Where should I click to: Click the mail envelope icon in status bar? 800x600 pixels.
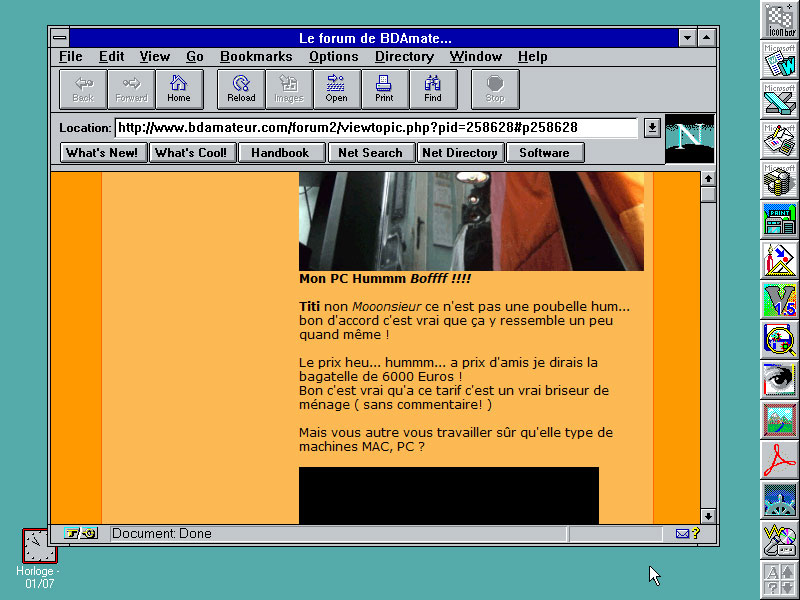[682, 534]
